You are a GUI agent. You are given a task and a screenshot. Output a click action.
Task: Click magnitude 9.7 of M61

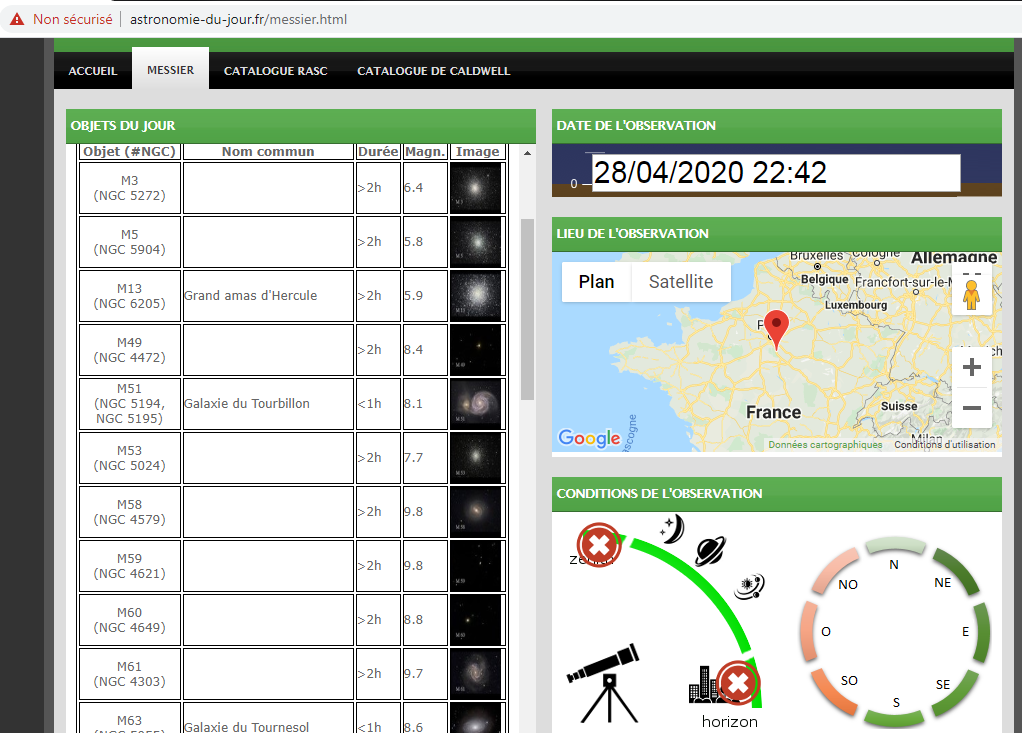[x=413, y=674]
